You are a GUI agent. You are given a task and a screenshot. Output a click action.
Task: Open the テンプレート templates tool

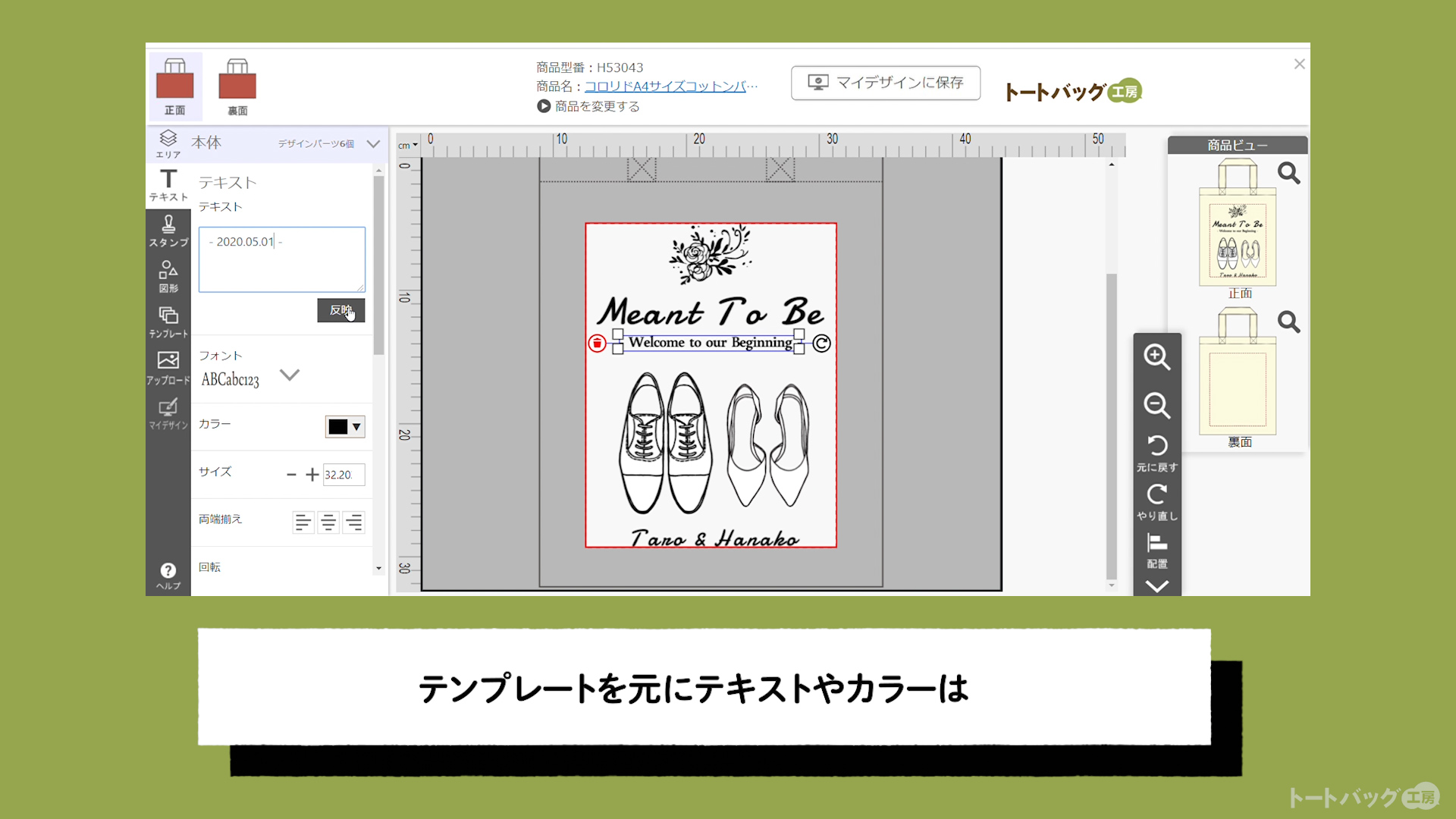(168, 322)
